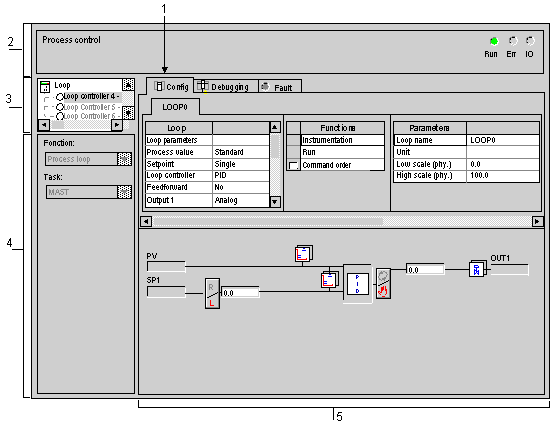Open the Fault tab
Viewport: 552px width, 434px height.
point(280,87)
